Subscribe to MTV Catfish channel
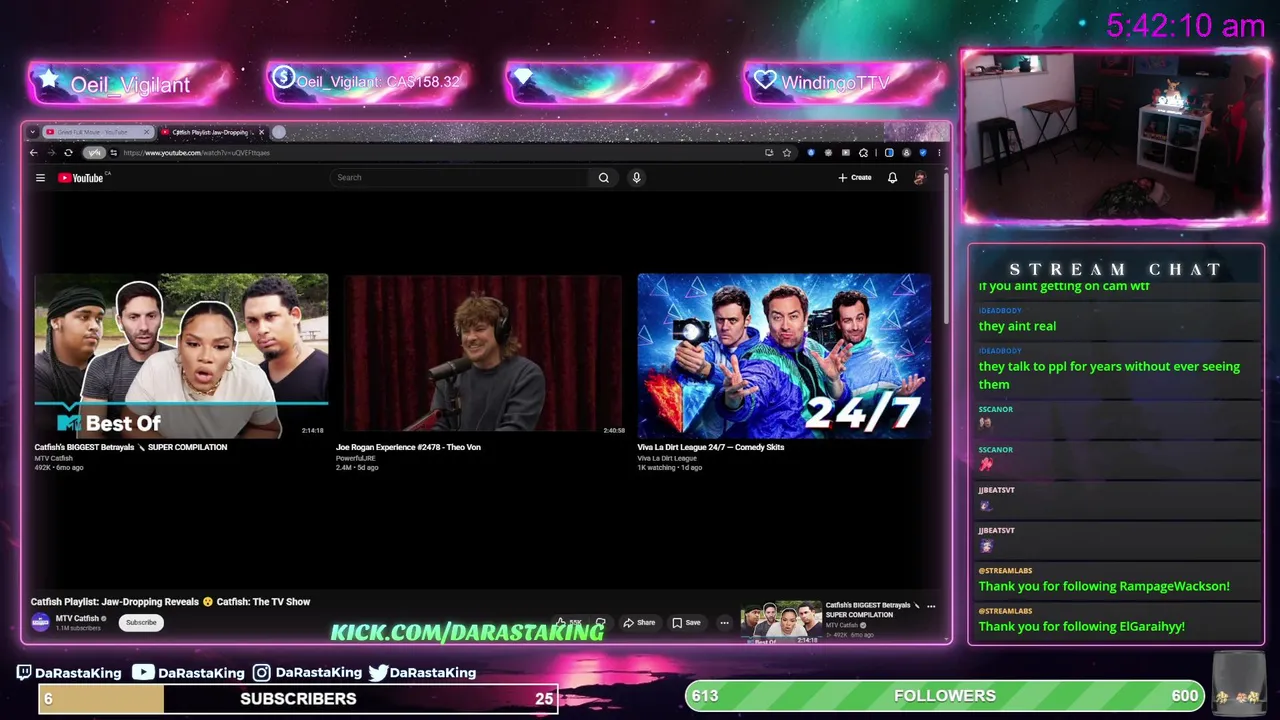Image resolution: width=1280 pixels, height=720 pixels. click(x=141, y=623)
